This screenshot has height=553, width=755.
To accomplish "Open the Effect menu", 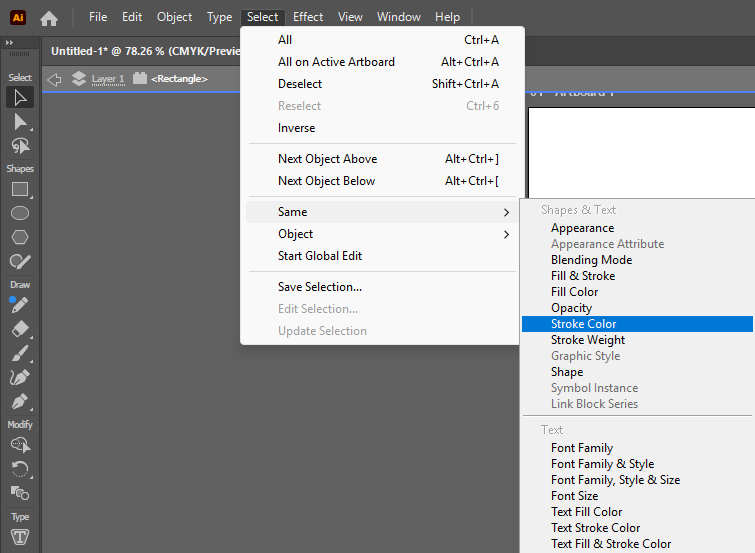I will coord(308,17).
